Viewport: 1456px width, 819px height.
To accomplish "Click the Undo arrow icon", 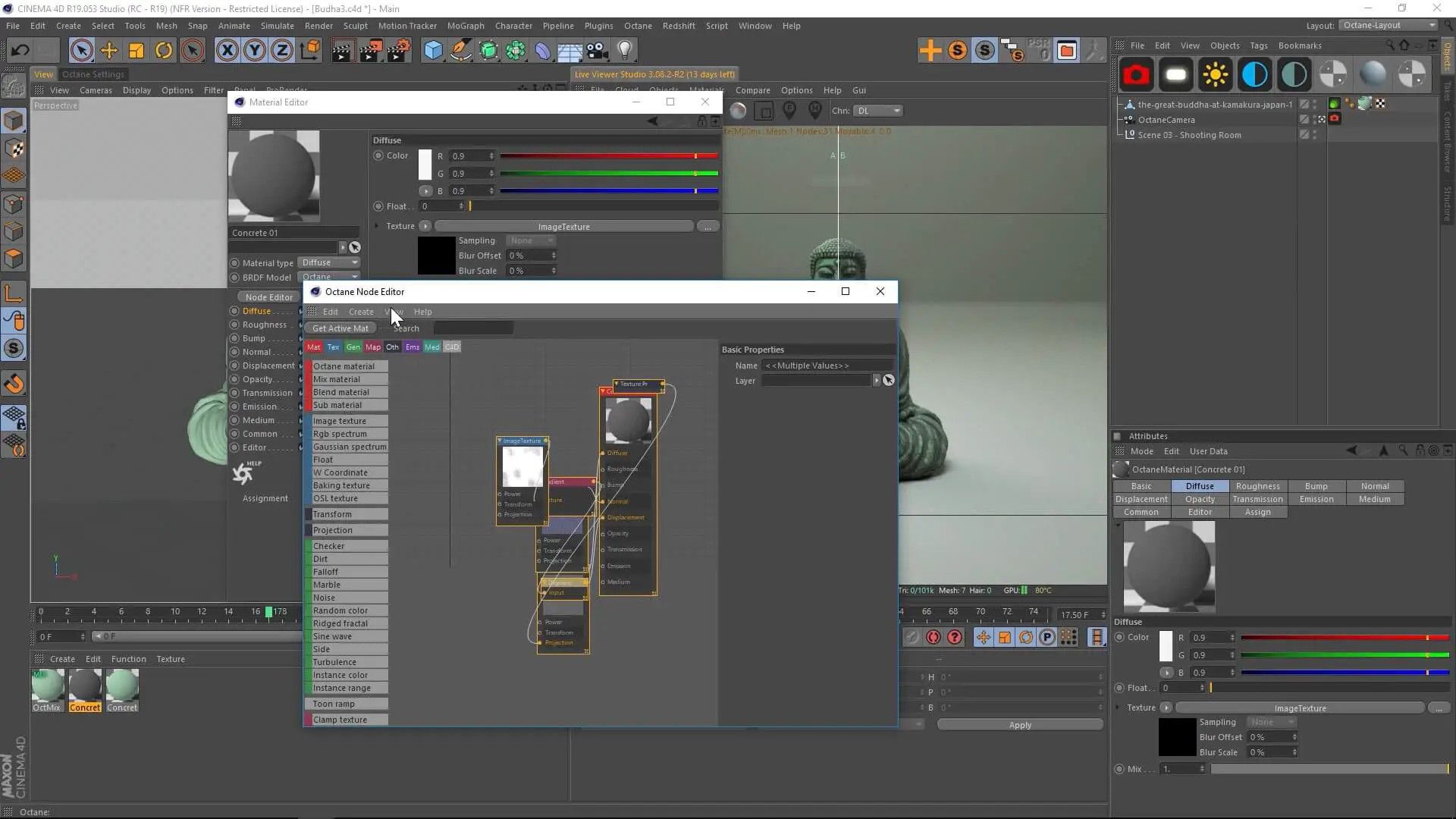I will 20,51.
